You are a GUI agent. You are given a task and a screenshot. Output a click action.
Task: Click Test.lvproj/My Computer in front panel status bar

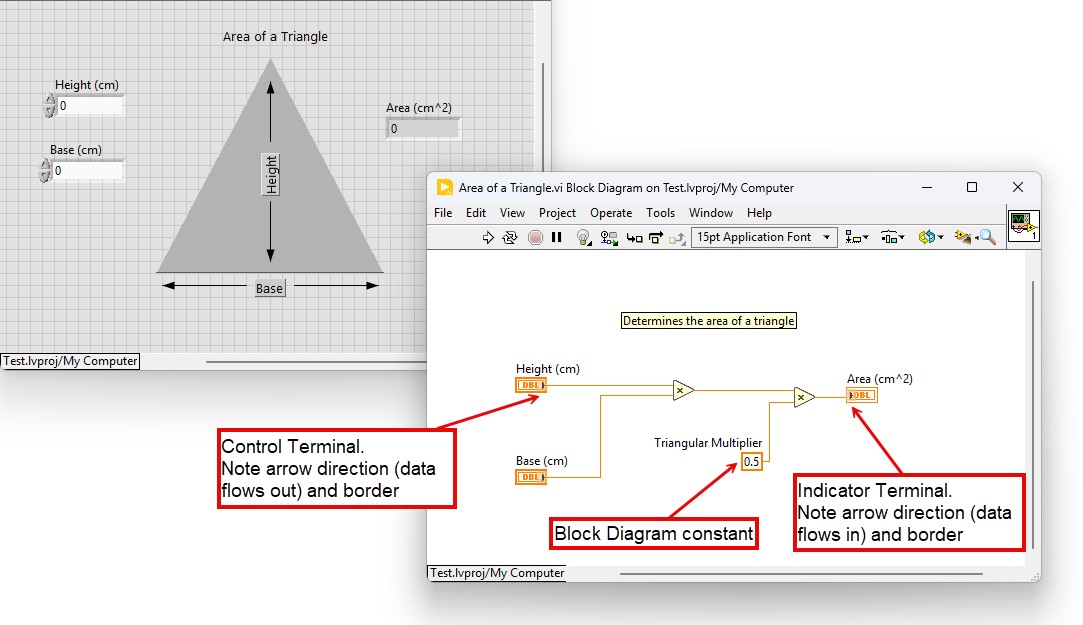[x=70, y=361]
